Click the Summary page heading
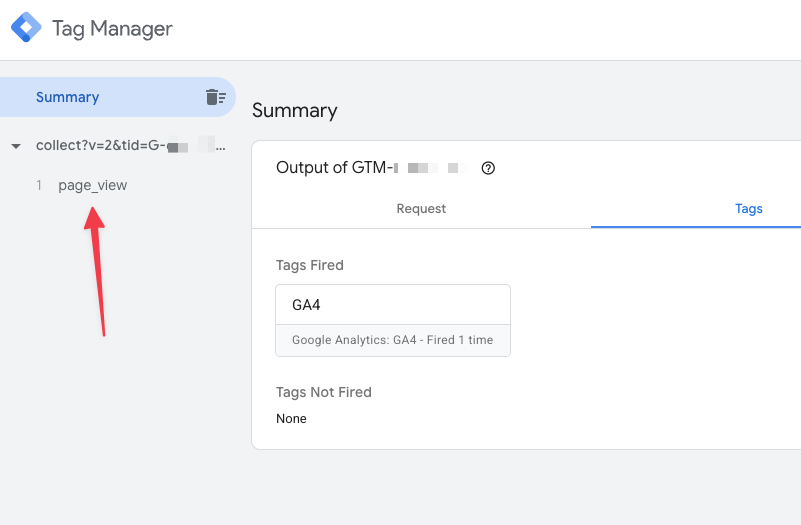801x525 pixels. (295, 110)
